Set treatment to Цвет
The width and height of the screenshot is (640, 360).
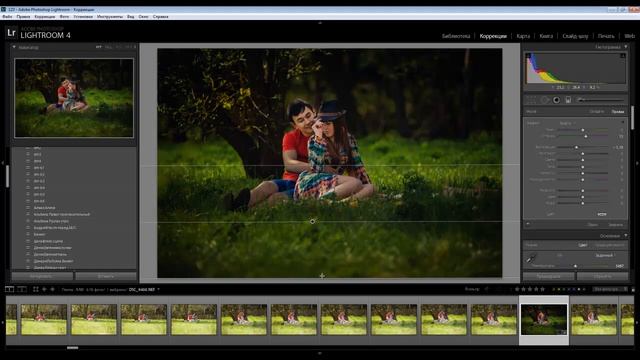[x=582, y=245]
